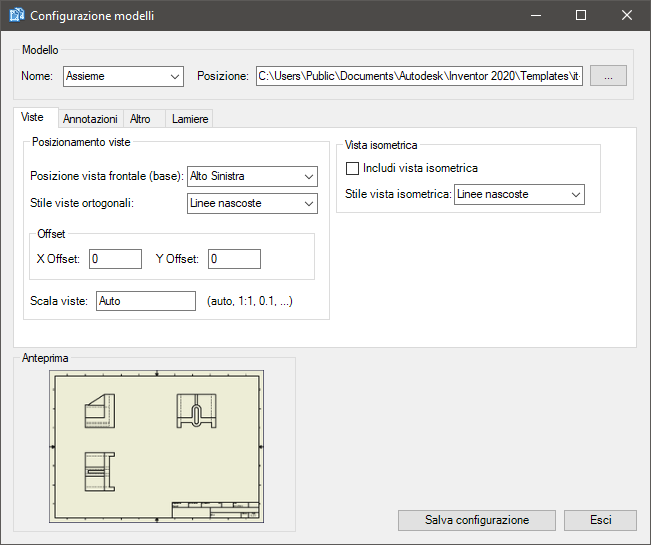Click the Configurazione modelli app icon
This screenshot has height=545, width=651.
point(17,15)
